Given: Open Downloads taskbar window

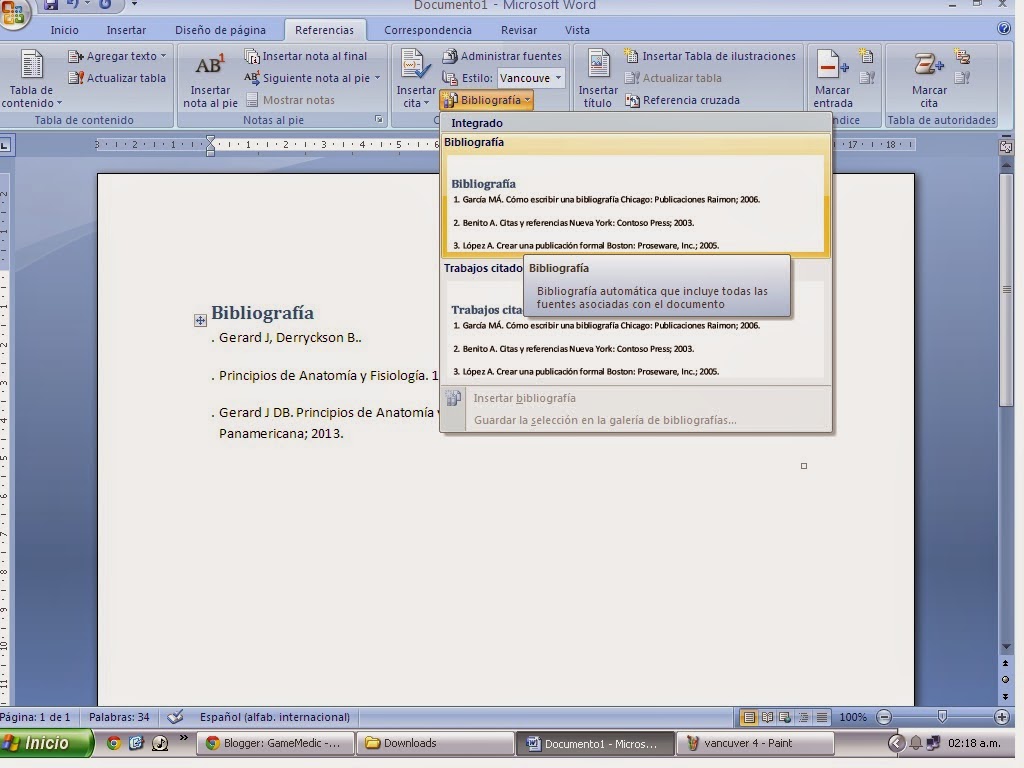Looking at the screenshot, I should pos(434,743).
